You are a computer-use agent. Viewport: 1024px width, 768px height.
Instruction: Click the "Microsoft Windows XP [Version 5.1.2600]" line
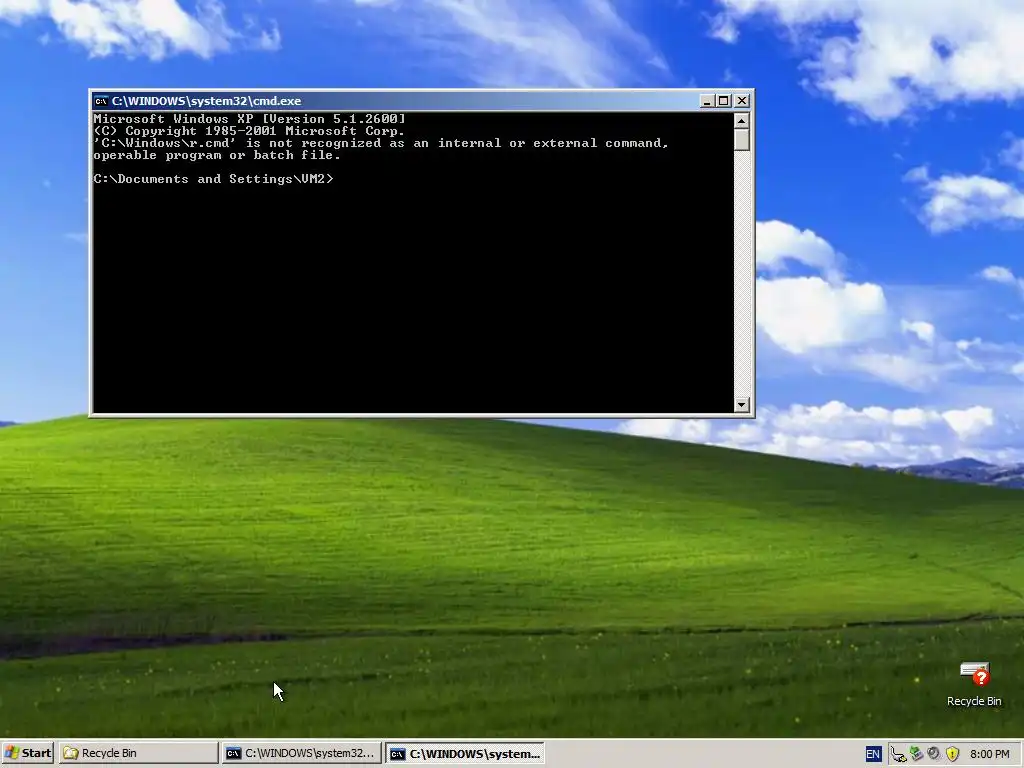[249, 119]
